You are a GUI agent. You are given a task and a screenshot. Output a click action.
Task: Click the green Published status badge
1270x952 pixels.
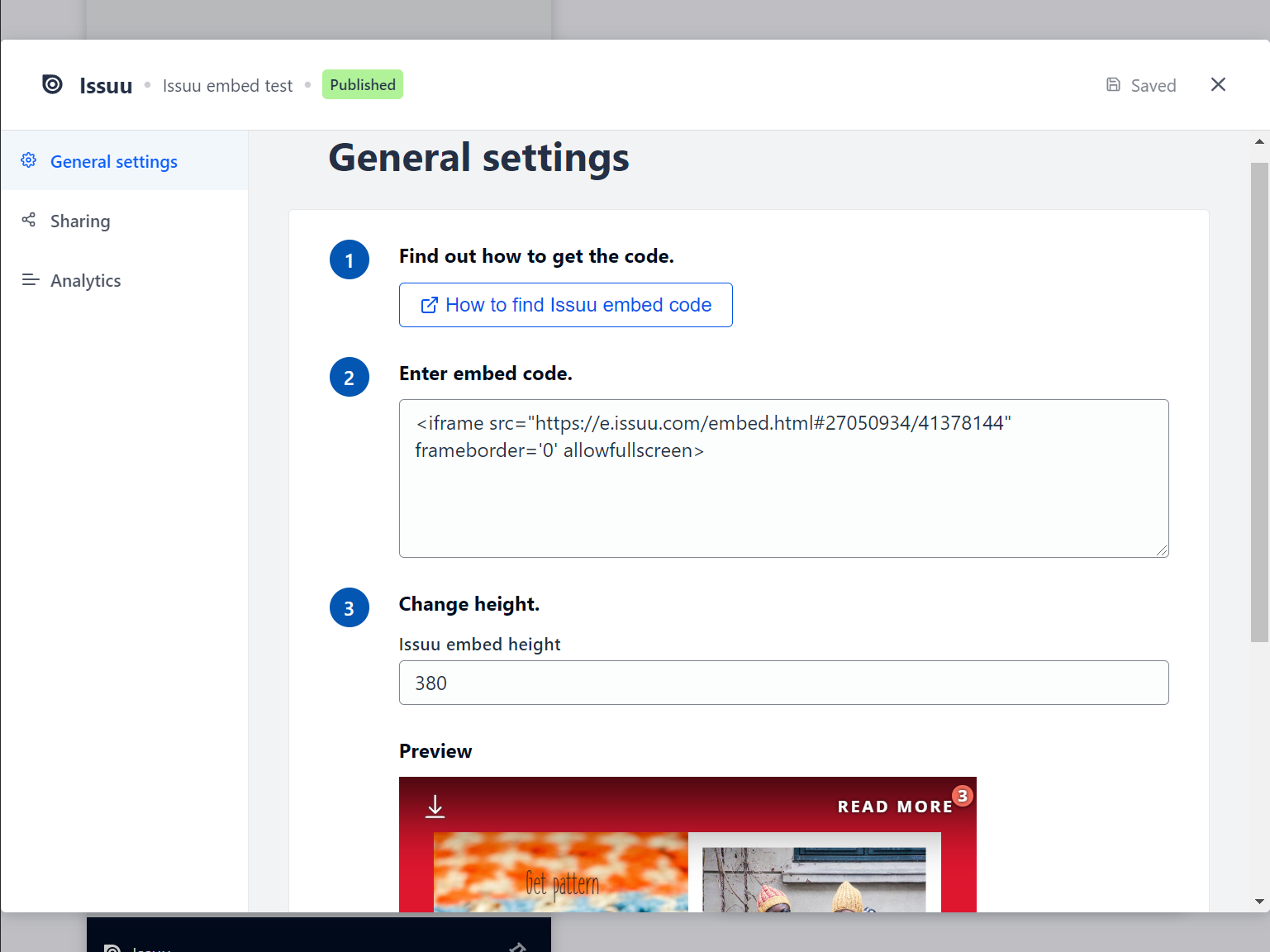coord(363,85)
